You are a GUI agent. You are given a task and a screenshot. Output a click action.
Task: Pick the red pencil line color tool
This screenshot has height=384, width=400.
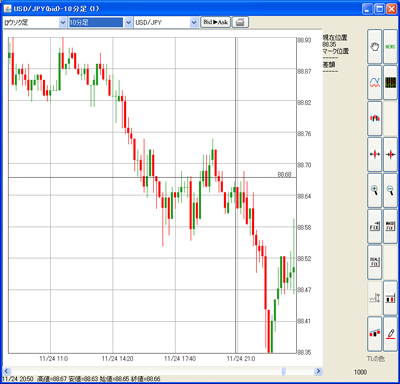point(390,334)
